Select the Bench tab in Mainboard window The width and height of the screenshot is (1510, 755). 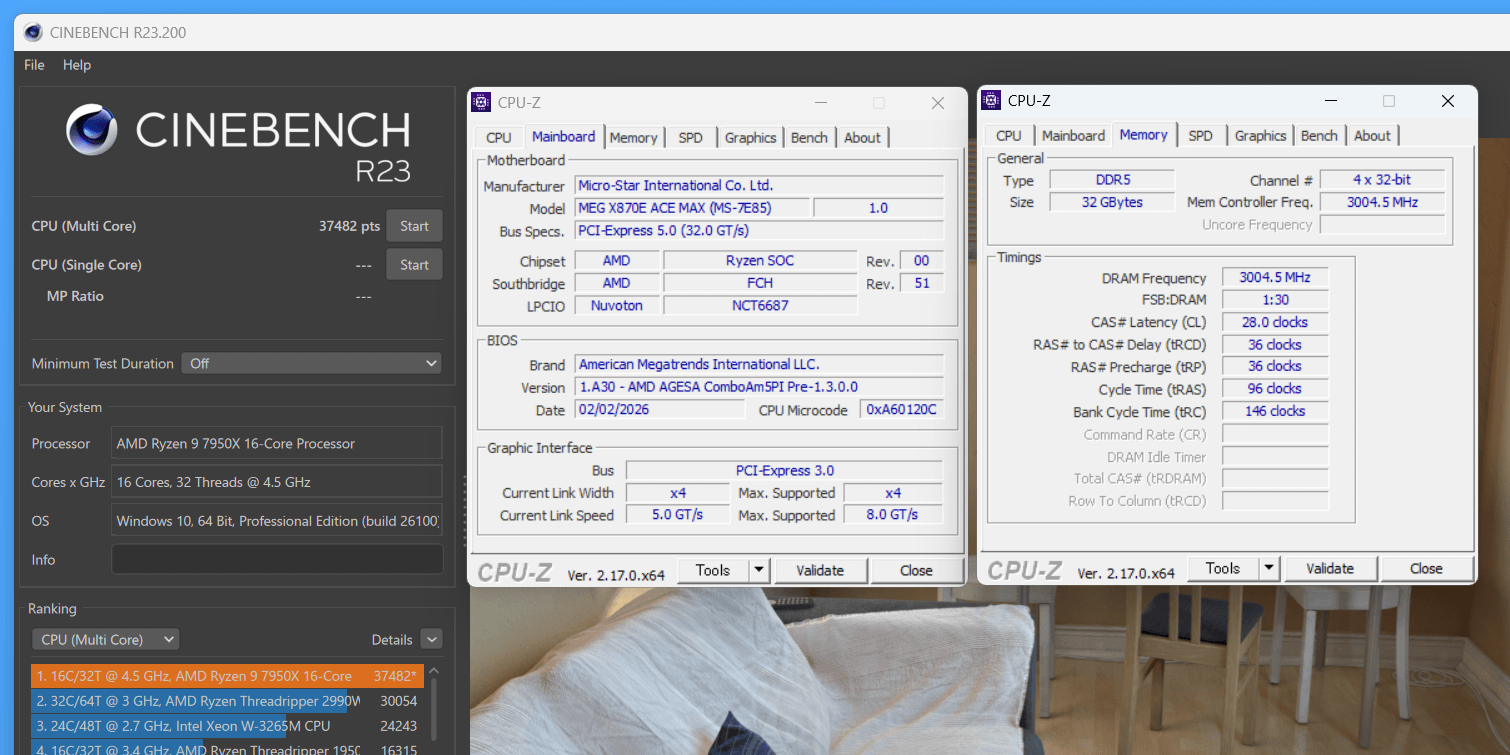point(809,137)
